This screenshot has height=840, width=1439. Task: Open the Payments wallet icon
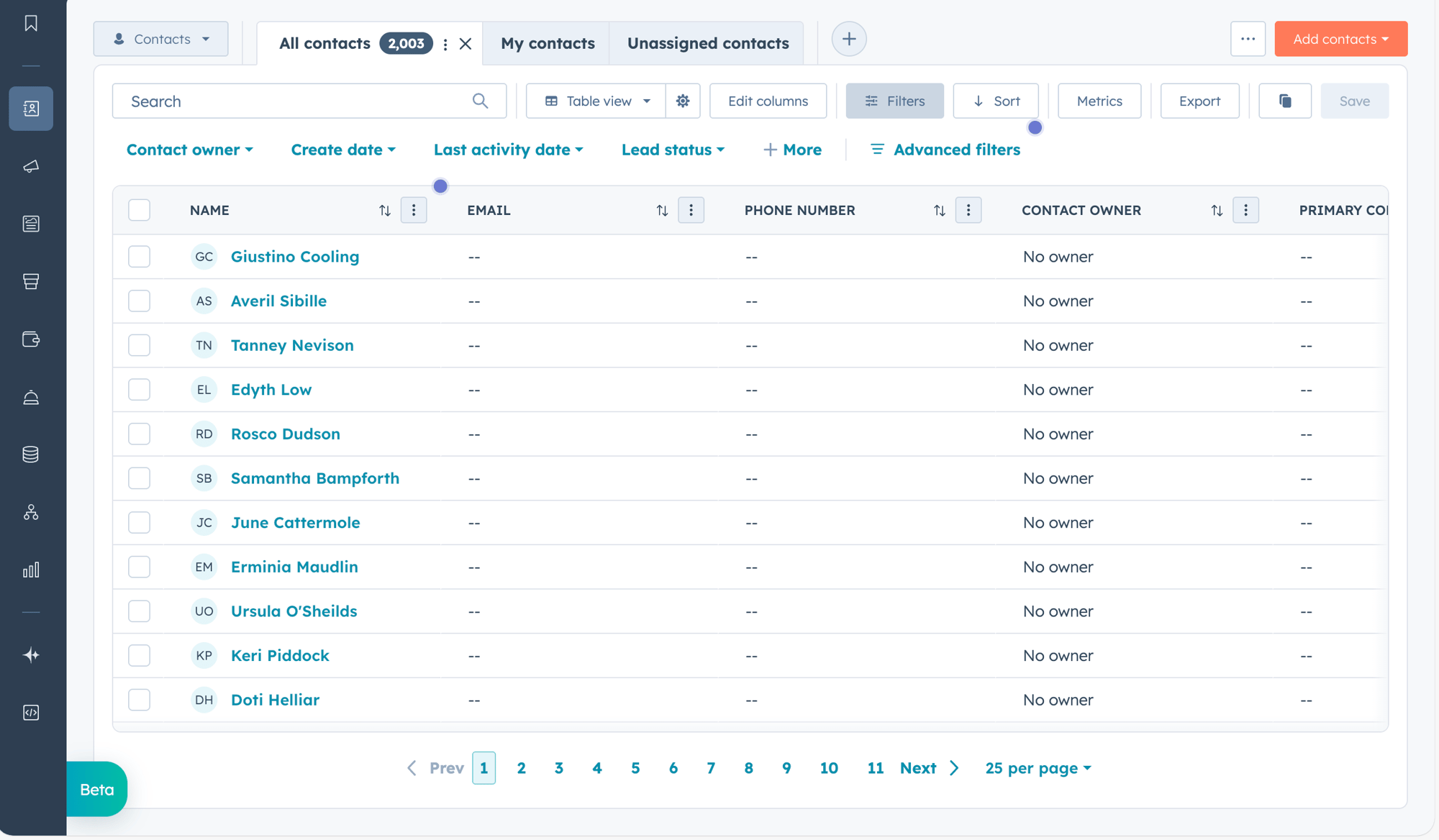pyautogui.click(x=30, y=339)
